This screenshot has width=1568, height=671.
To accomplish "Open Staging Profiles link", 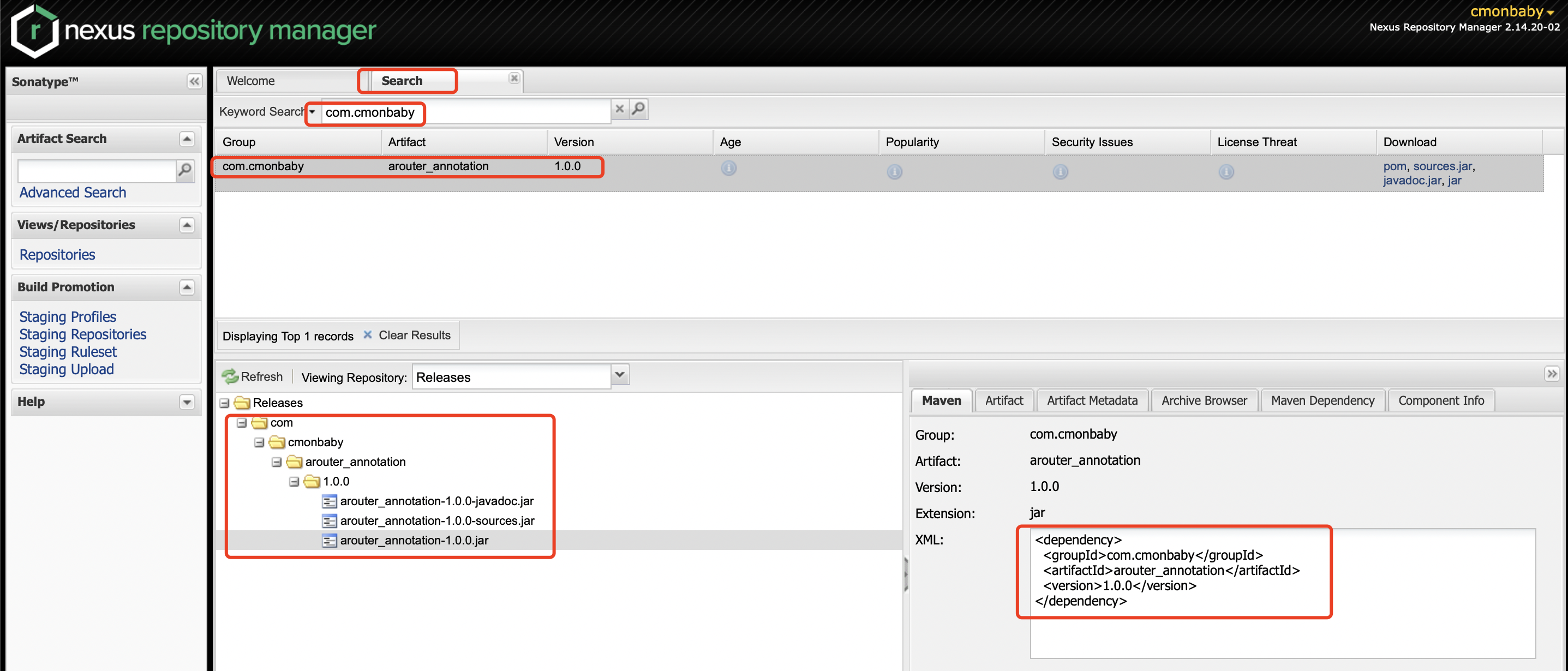I will point(68,316).
